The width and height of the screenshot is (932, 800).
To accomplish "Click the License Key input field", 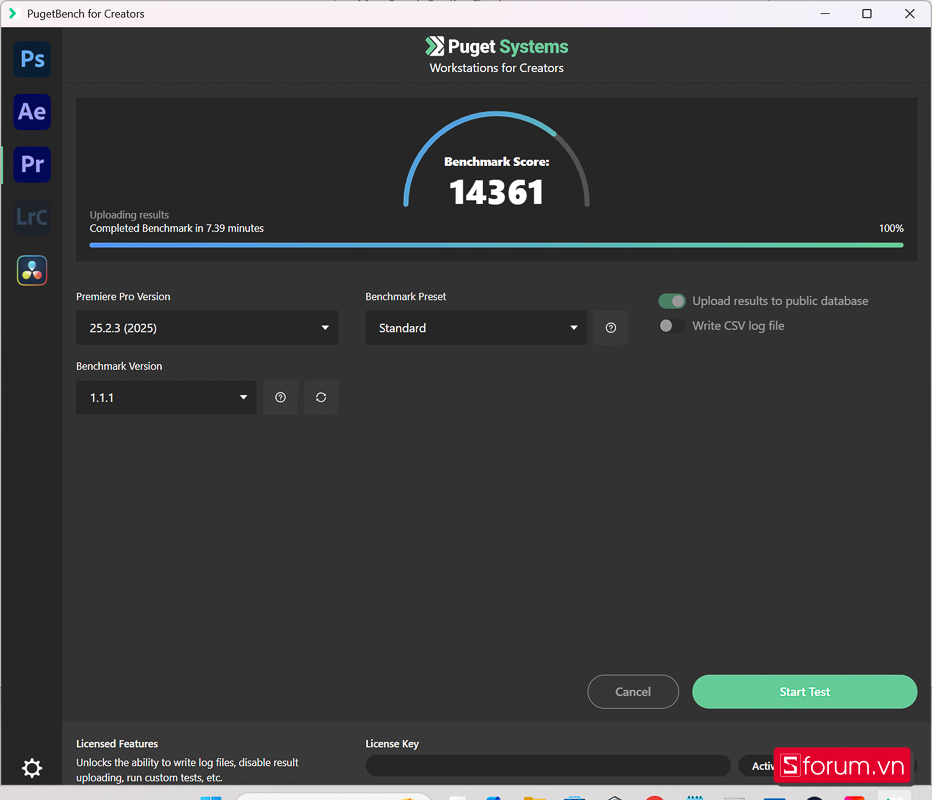I will point(548,766).
